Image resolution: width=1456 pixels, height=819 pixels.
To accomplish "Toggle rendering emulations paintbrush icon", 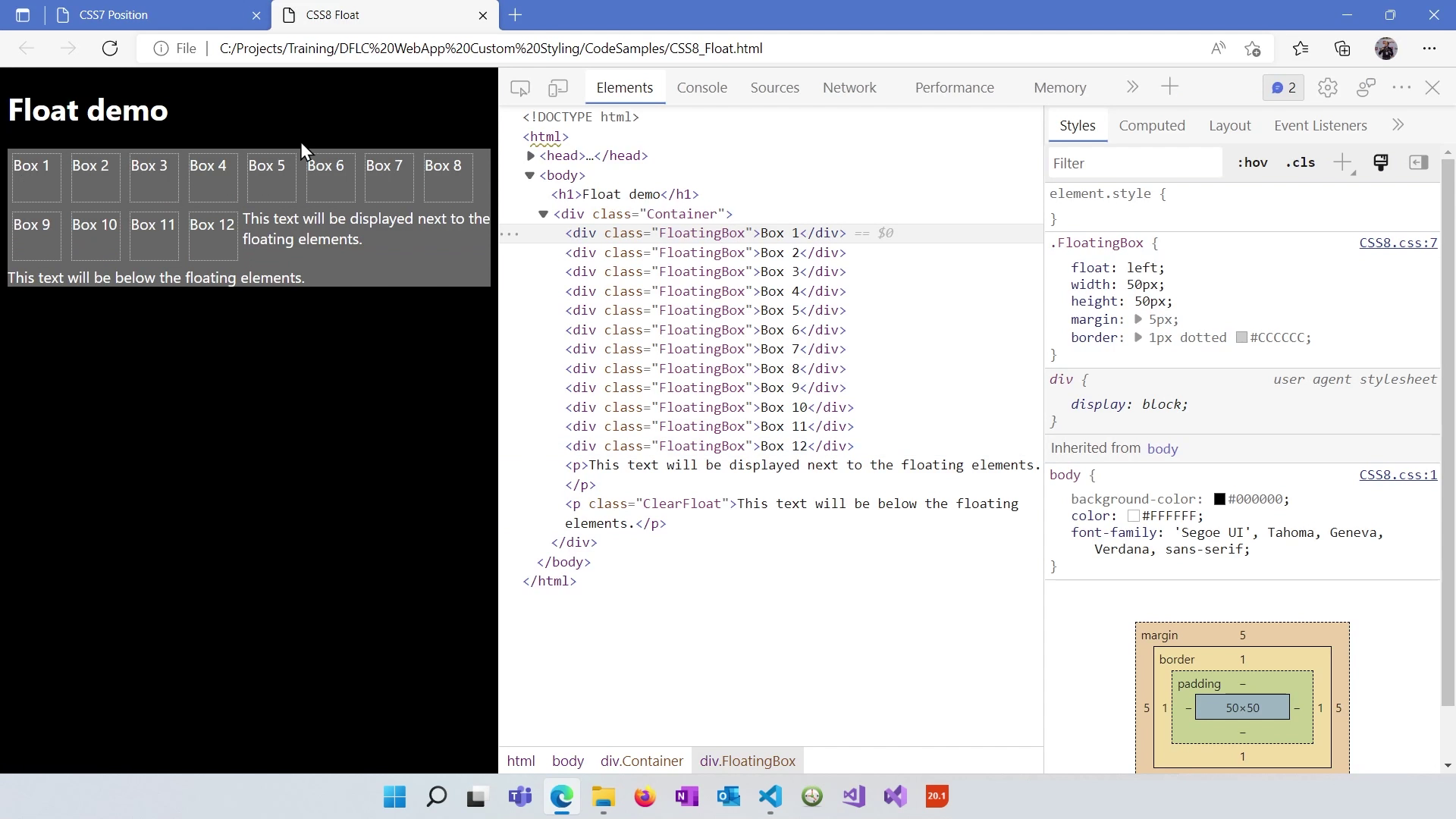I will click(1381, 162).
